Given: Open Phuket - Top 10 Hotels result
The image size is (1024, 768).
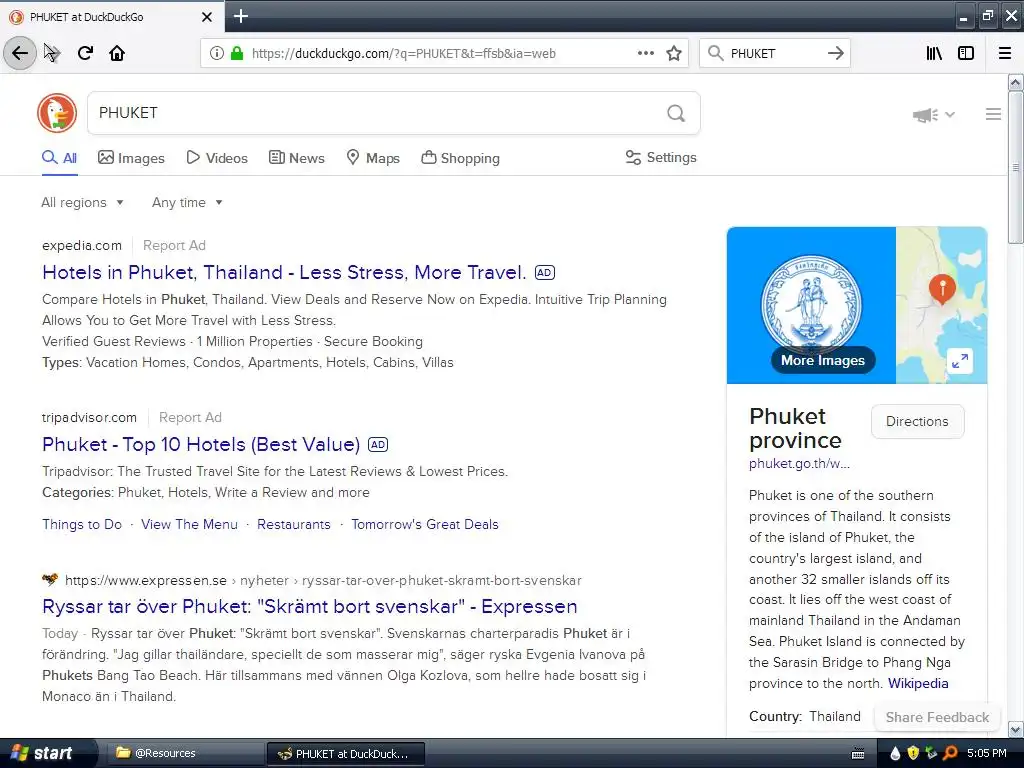Looking at the screenshot, I should tap(201, 444).
